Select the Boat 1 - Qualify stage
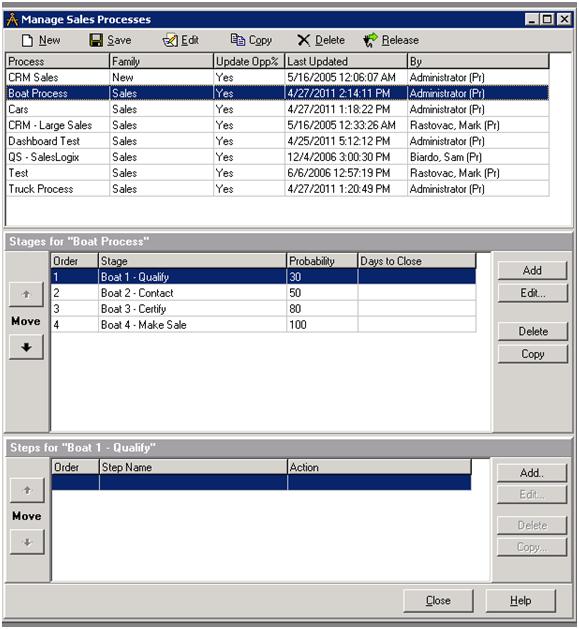This screenshot has height=629, width=579. [x=263, y=277]
